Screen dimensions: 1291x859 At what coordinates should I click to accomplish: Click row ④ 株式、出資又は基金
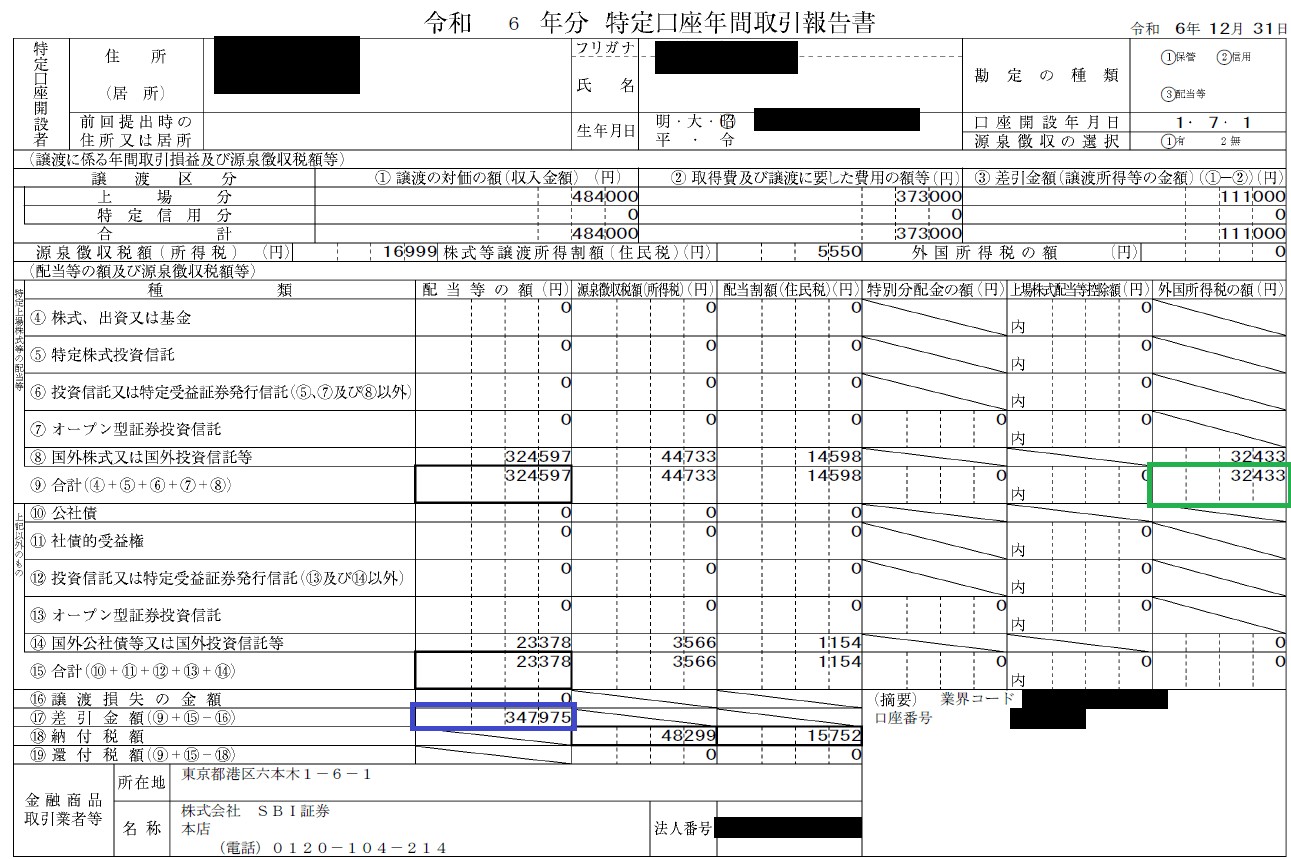(x=110, y=318)
